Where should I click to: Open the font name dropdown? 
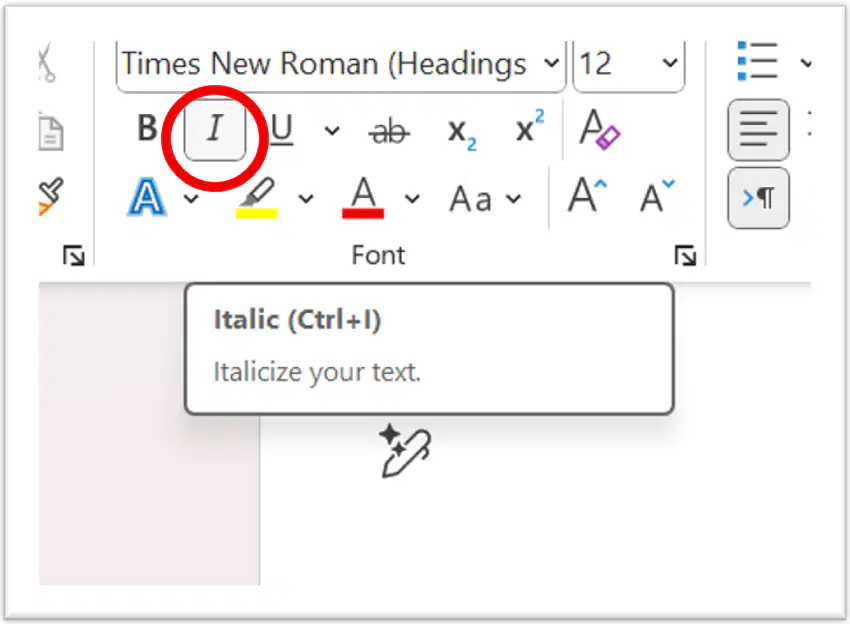pos(552,63)
